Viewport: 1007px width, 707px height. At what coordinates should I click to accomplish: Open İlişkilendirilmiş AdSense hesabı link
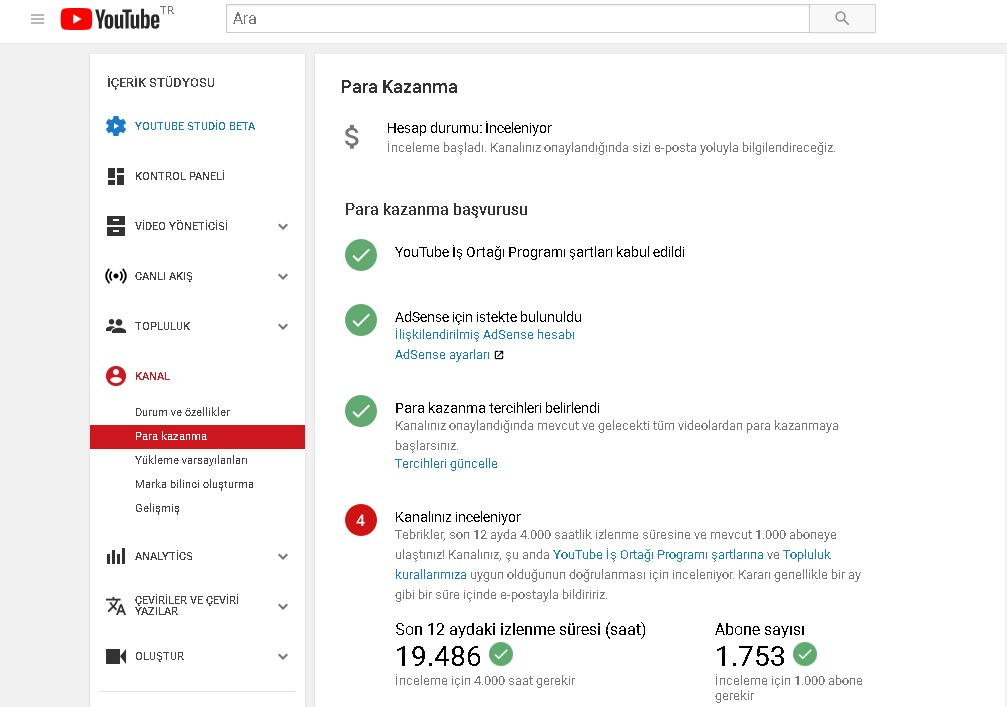click(484, 335)
